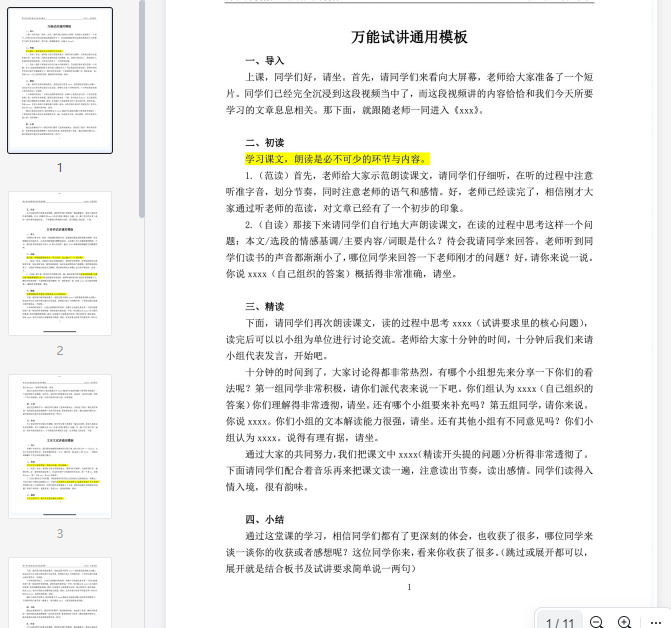Image resolution: width=671 pixels, height=628 pixels.
Task: Click the zoom out magnifier icon
Action: [597, 622]
